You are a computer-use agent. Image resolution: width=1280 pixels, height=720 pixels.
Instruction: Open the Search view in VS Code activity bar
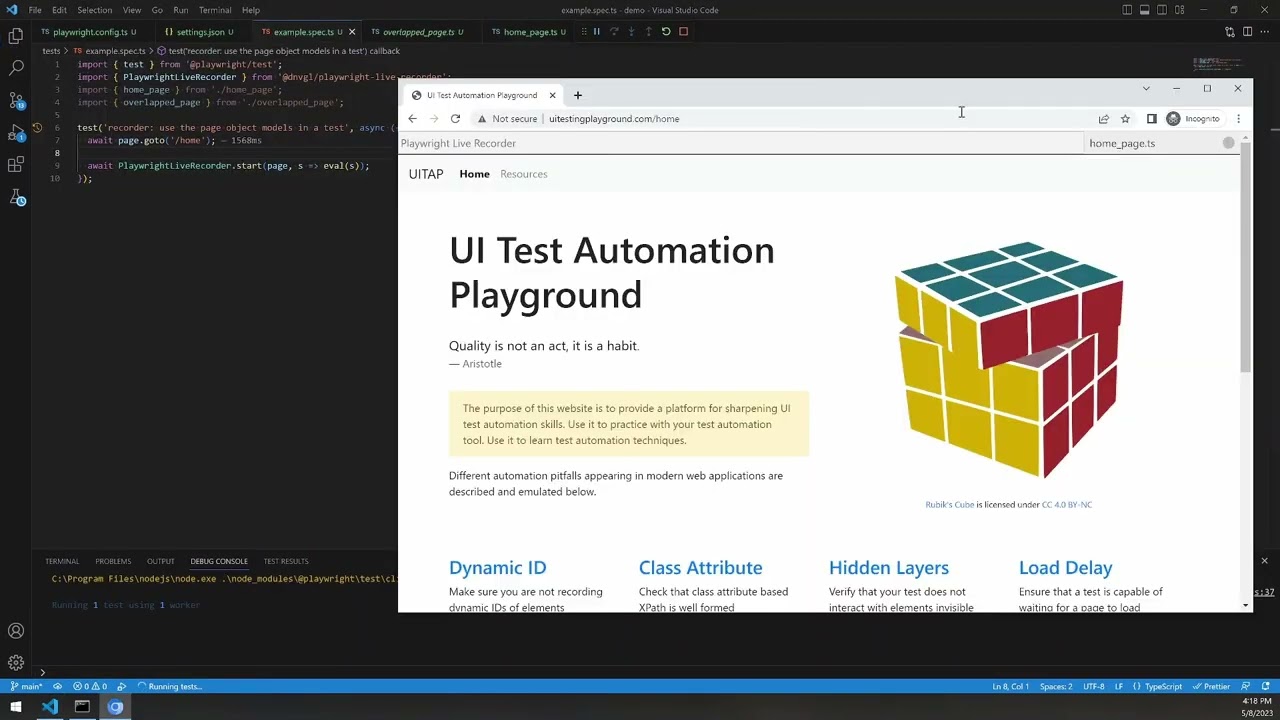pos(16,68)
